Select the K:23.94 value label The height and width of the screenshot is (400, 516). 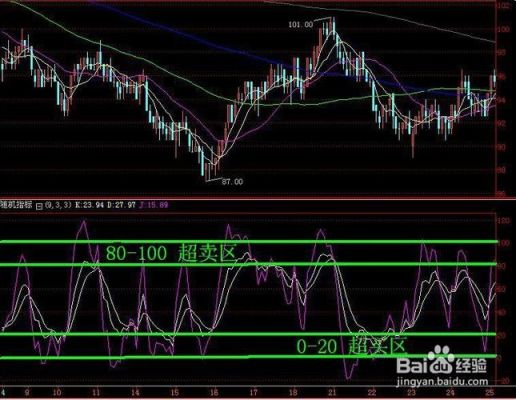tap(90, 205)
